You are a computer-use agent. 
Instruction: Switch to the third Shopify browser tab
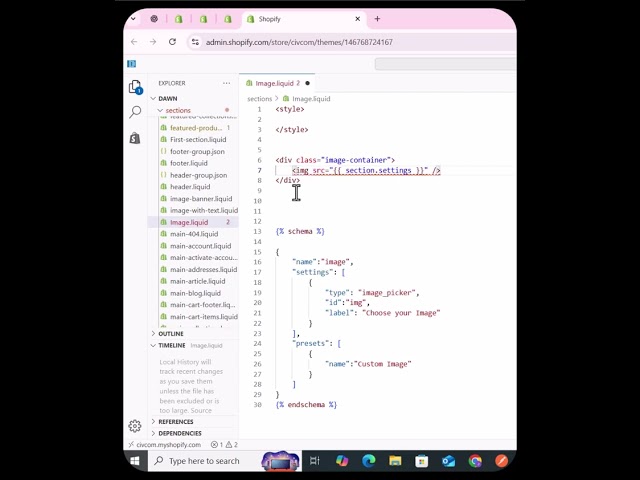[203, 19]
